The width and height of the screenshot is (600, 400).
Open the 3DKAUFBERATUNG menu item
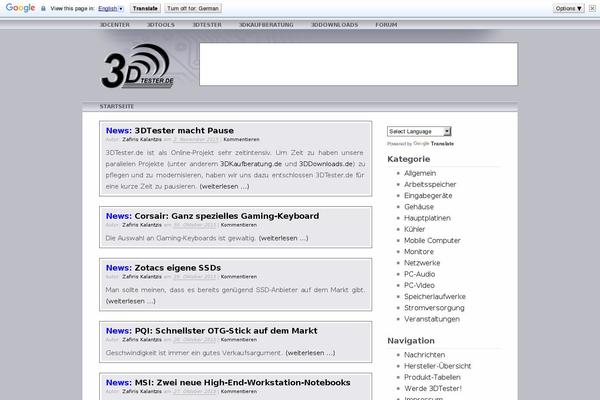pyautogui.click(x=266, y=24)
